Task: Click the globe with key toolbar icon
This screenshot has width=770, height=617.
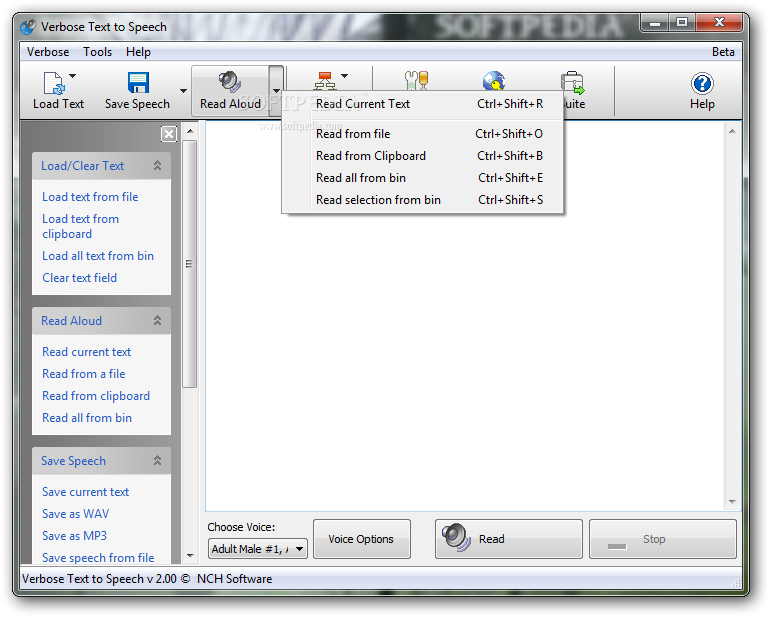Action: tap(494, 80)
